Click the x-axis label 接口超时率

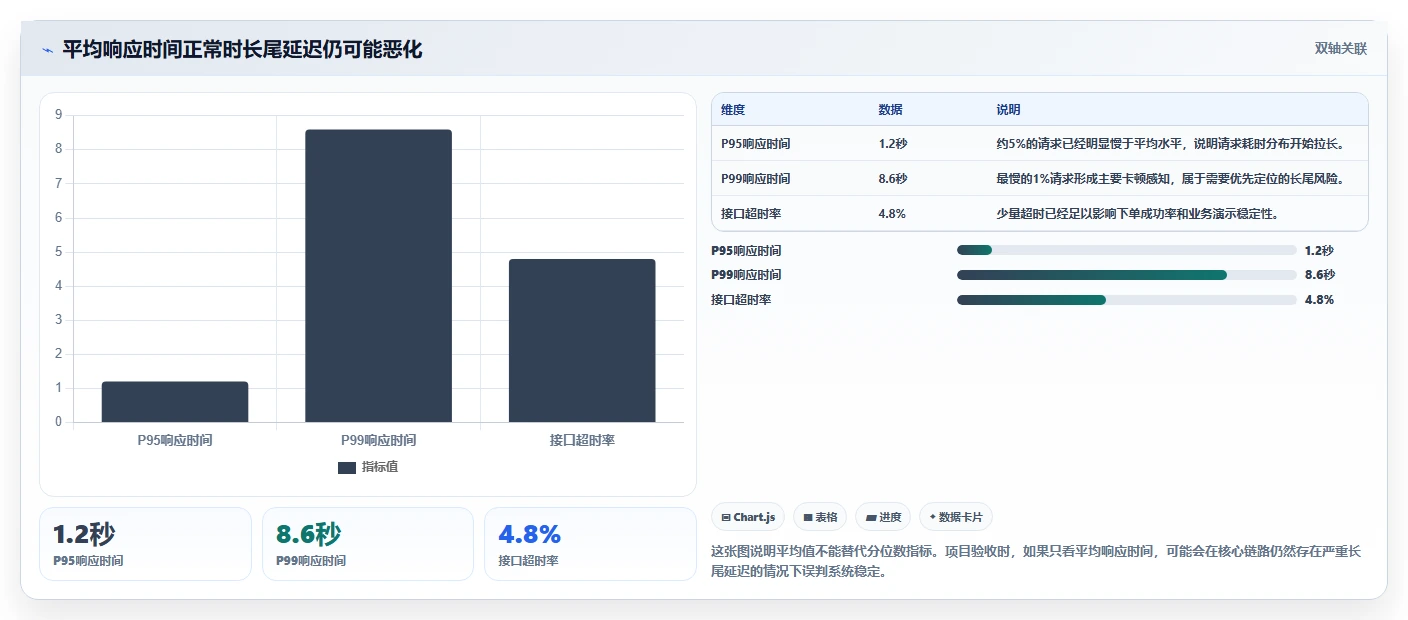pos(582,440)
